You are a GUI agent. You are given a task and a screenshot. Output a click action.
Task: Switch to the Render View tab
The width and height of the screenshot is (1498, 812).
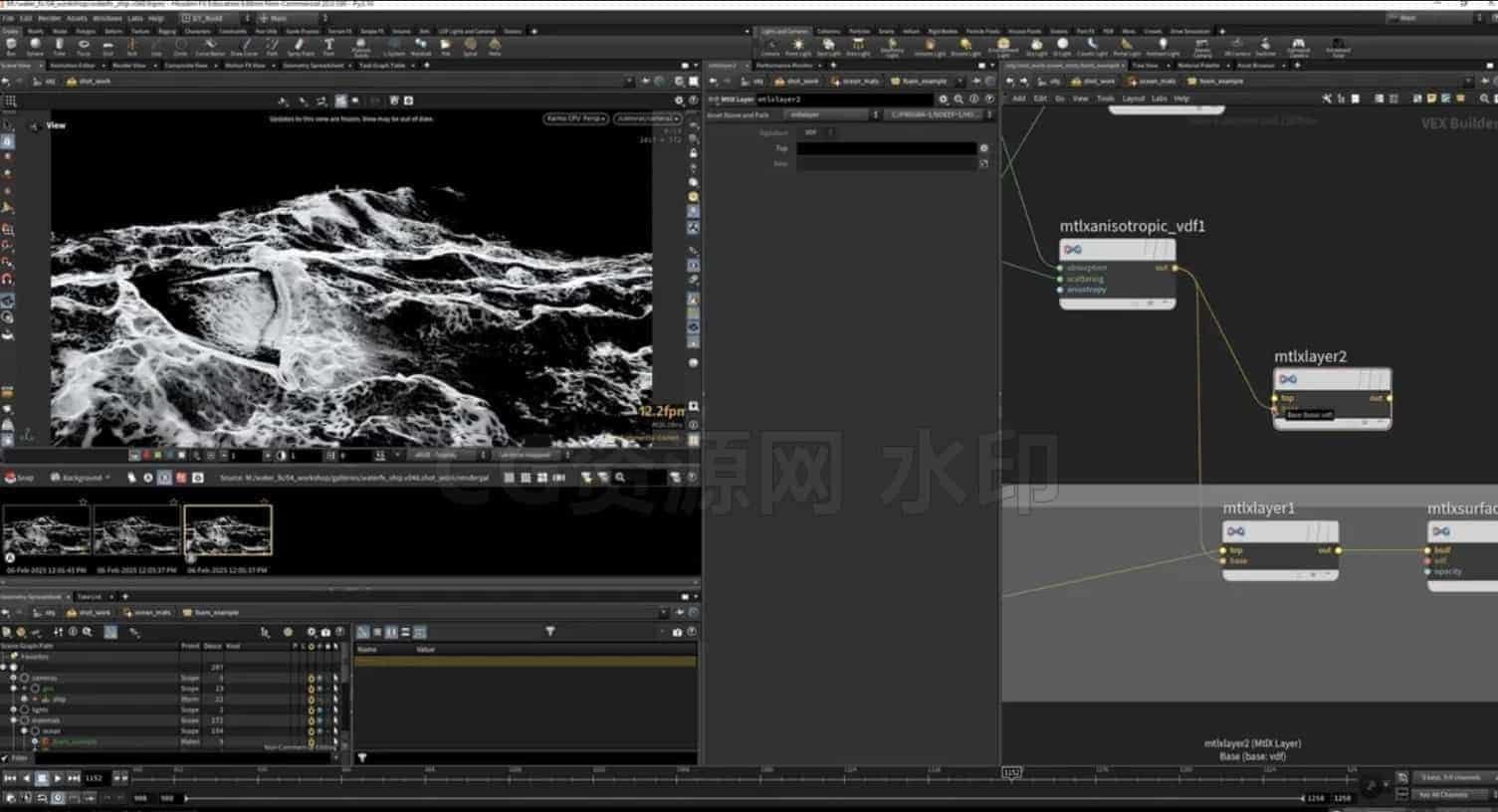tap(129, 66)
